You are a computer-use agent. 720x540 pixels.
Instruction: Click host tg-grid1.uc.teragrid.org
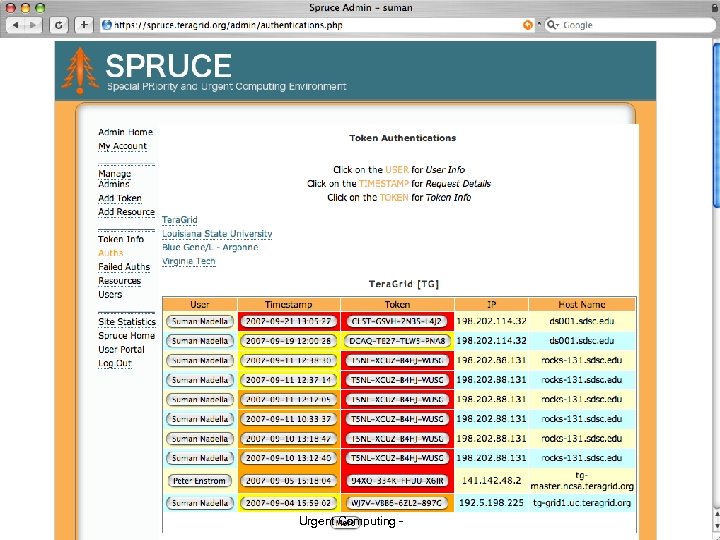(x=582, y=503)
